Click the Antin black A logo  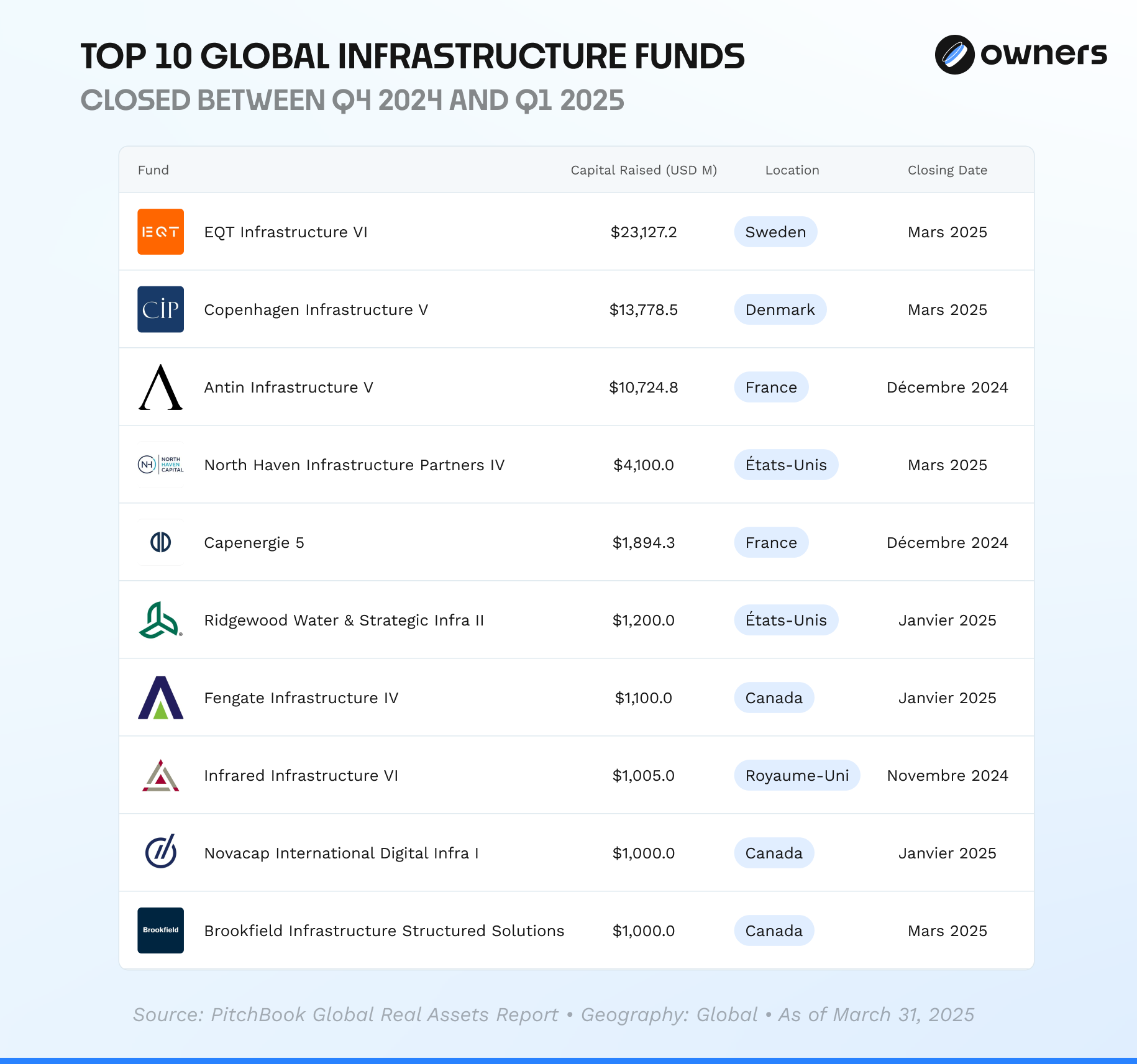(x=160, y=387)
